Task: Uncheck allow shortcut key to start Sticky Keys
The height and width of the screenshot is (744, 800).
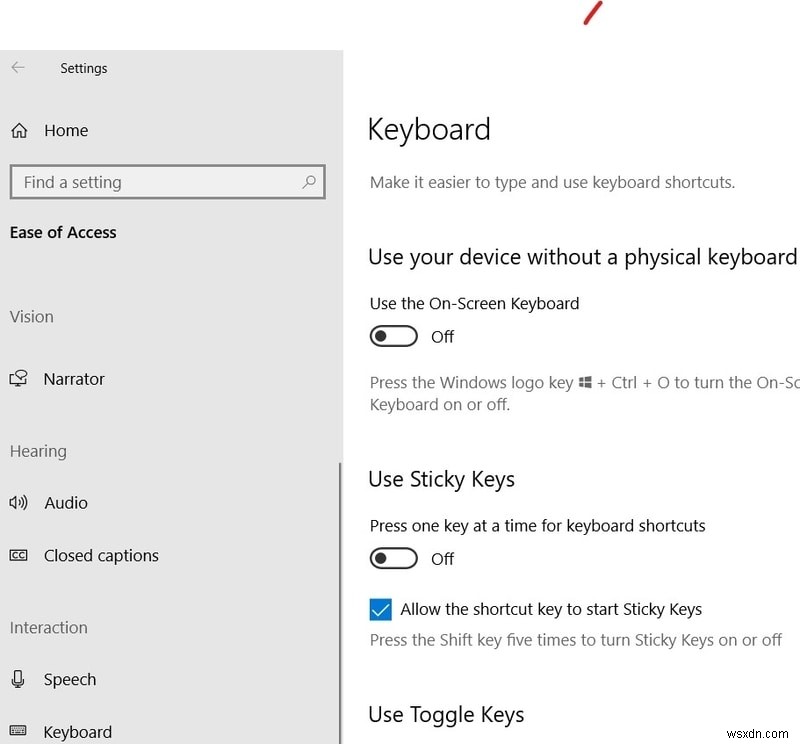Action: click(381, 609)
